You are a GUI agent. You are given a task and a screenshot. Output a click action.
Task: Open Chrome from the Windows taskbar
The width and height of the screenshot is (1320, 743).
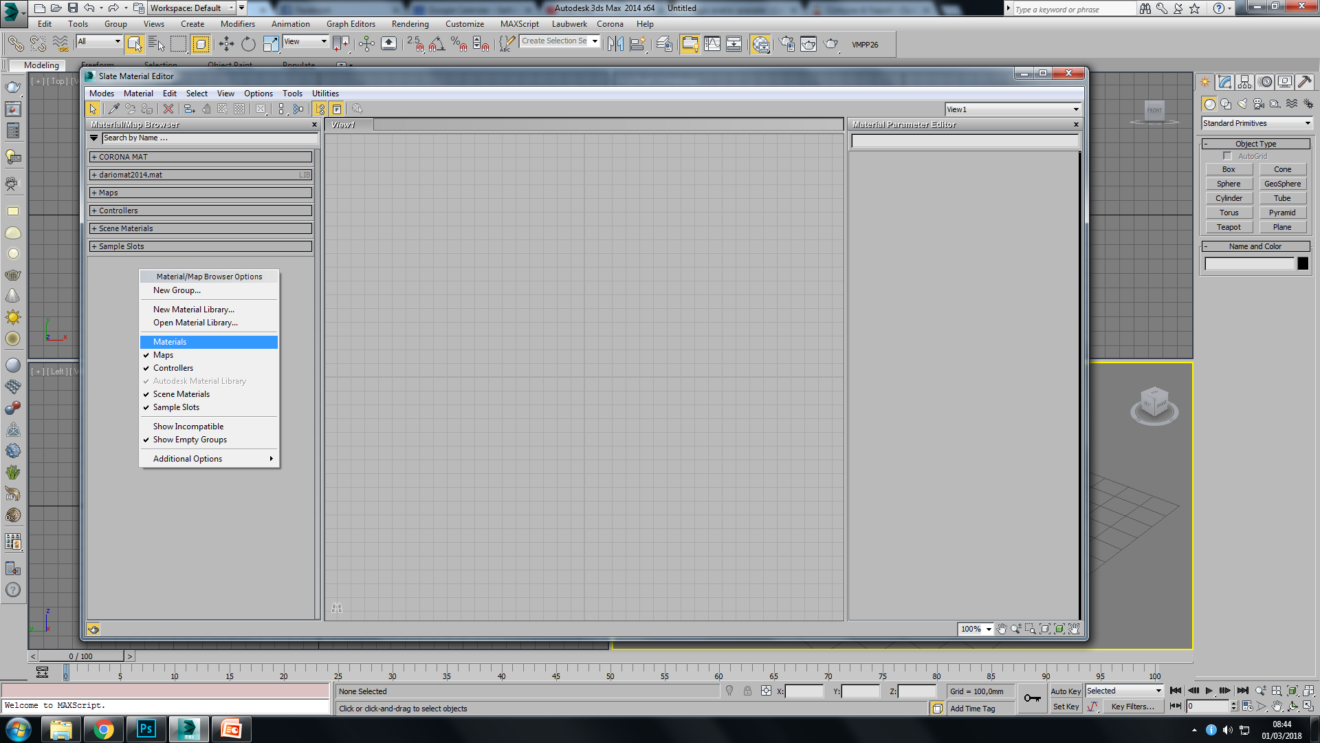coord(103,729)
